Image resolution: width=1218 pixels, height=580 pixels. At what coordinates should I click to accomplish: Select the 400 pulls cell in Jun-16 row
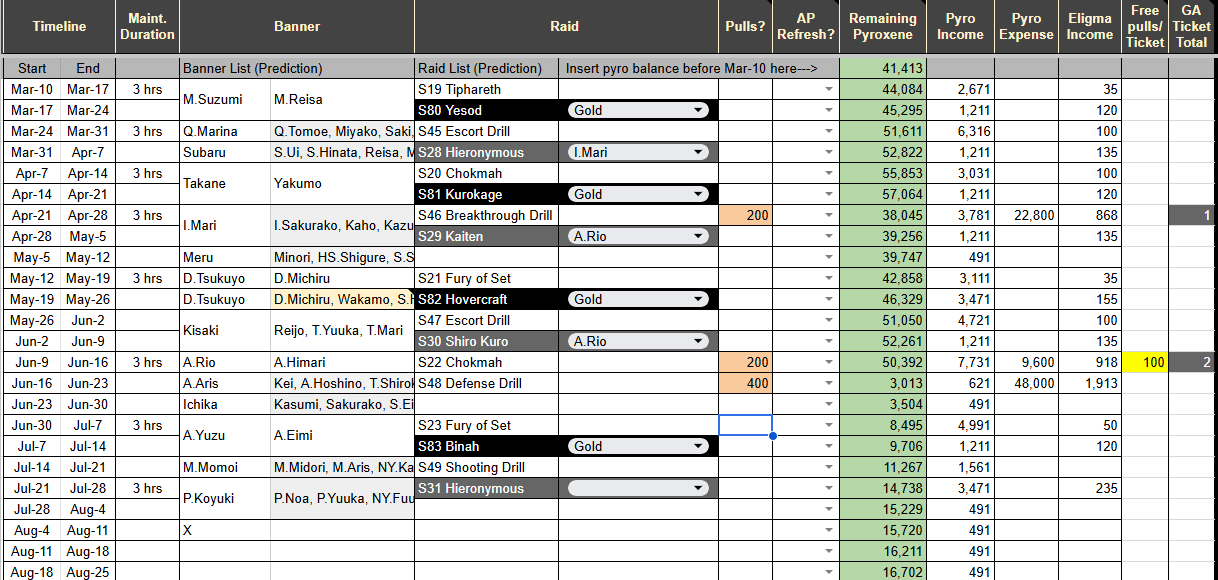[x=745, y=383]
